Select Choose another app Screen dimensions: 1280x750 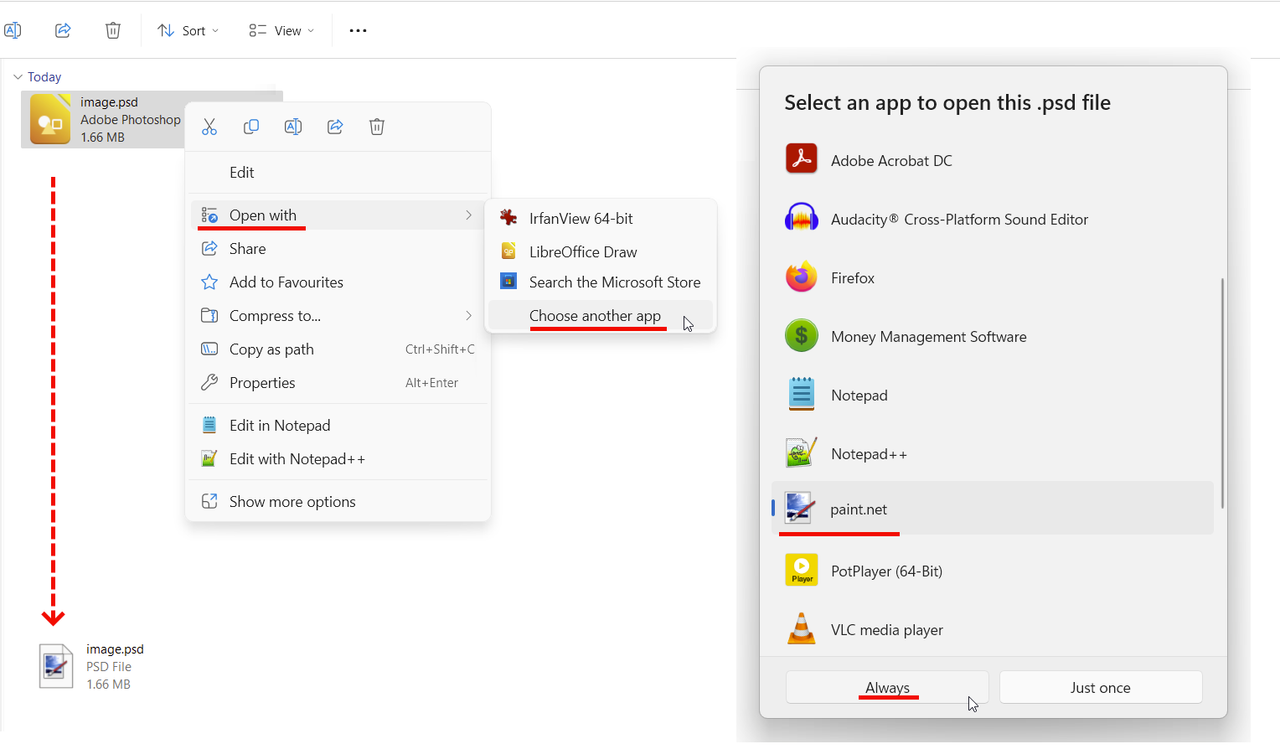(600, 316)
